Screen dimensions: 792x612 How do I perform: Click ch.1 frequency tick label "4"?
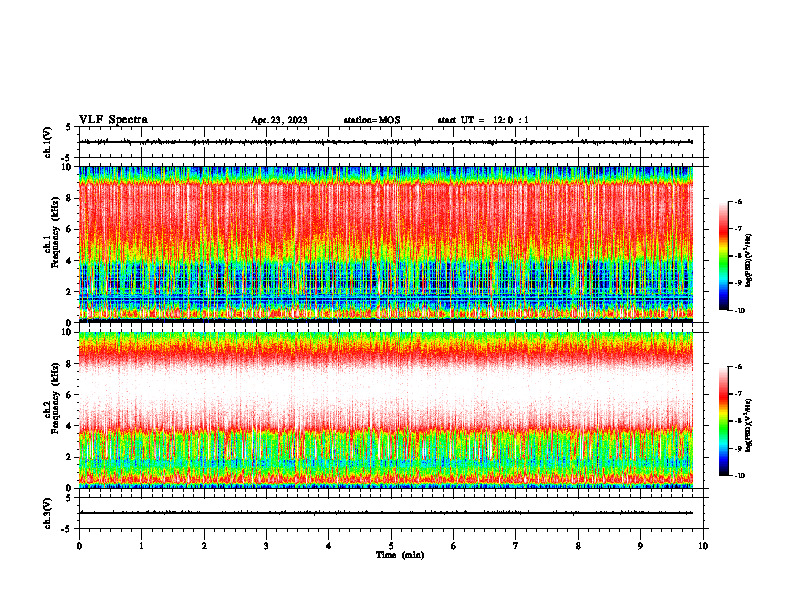coord(69,261)
